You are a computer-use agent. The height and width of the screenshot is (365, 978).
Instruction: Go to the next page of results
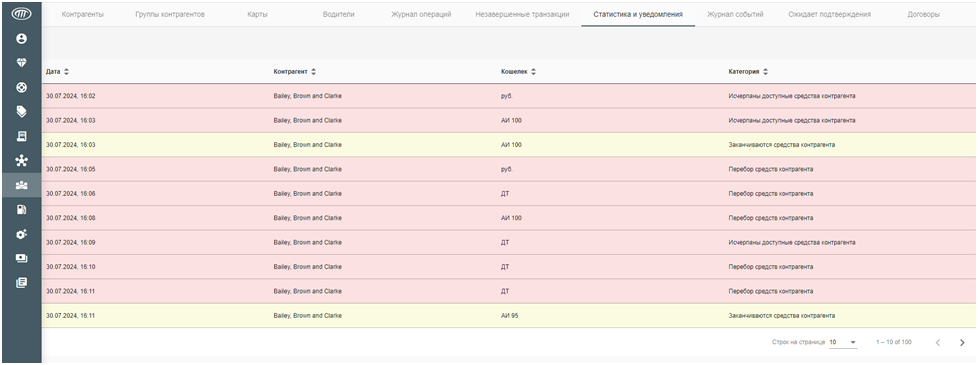pyautogui.click(x=961, y=342)
